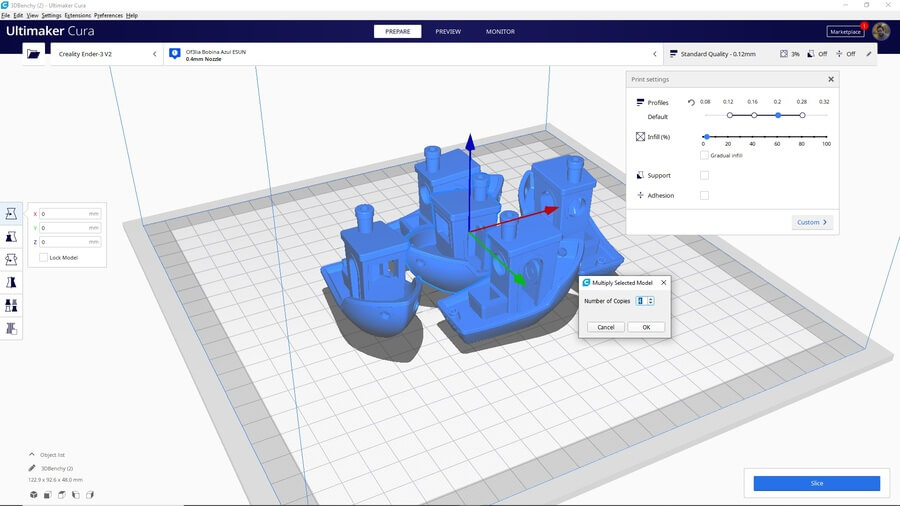The height and width of the screenshot is (506, 900).
Task: Select the Mirror tool in left toolbar
Action: 11,282
